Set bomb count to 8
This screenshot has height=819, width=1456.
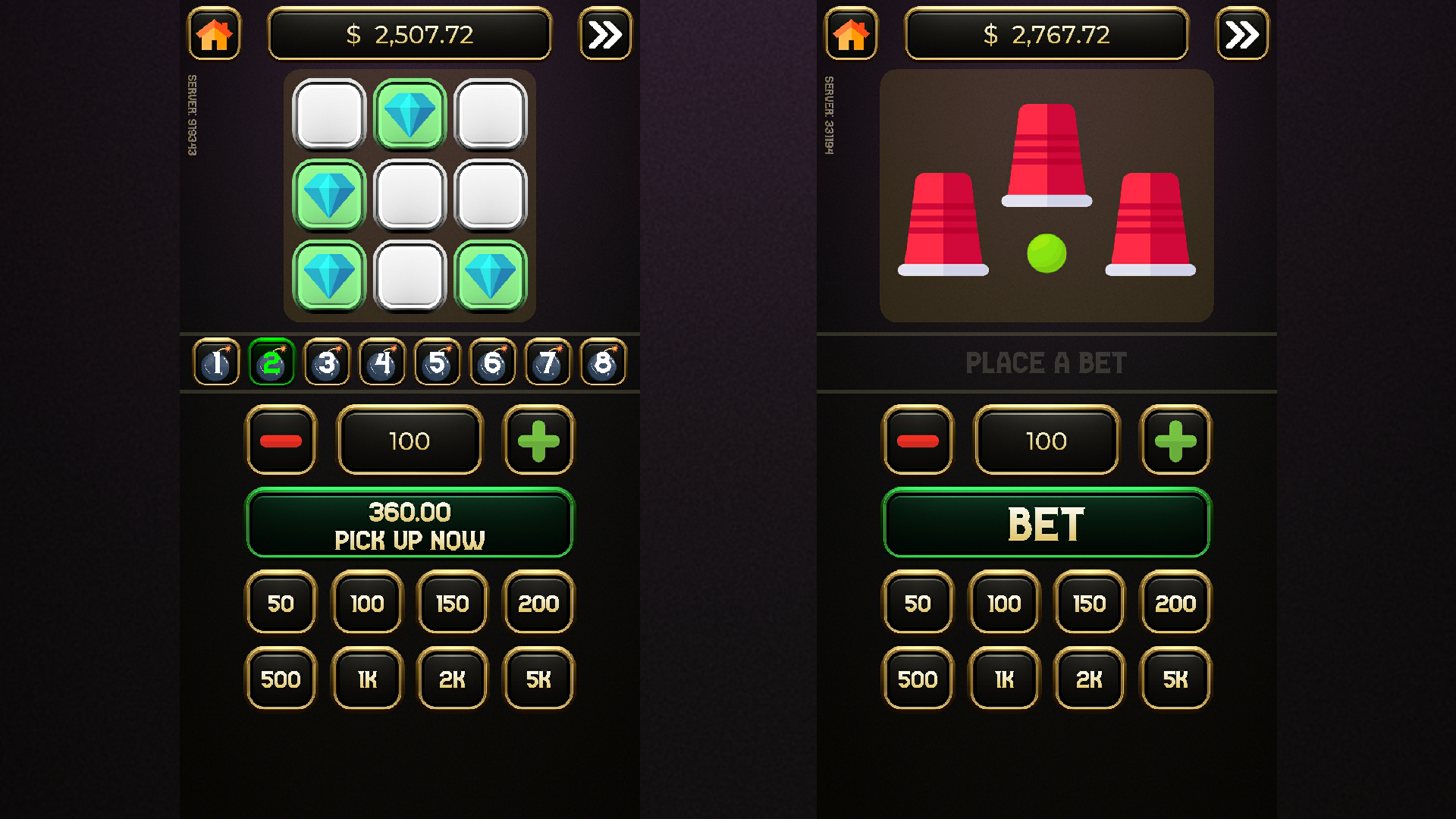[x=604, y=362]
